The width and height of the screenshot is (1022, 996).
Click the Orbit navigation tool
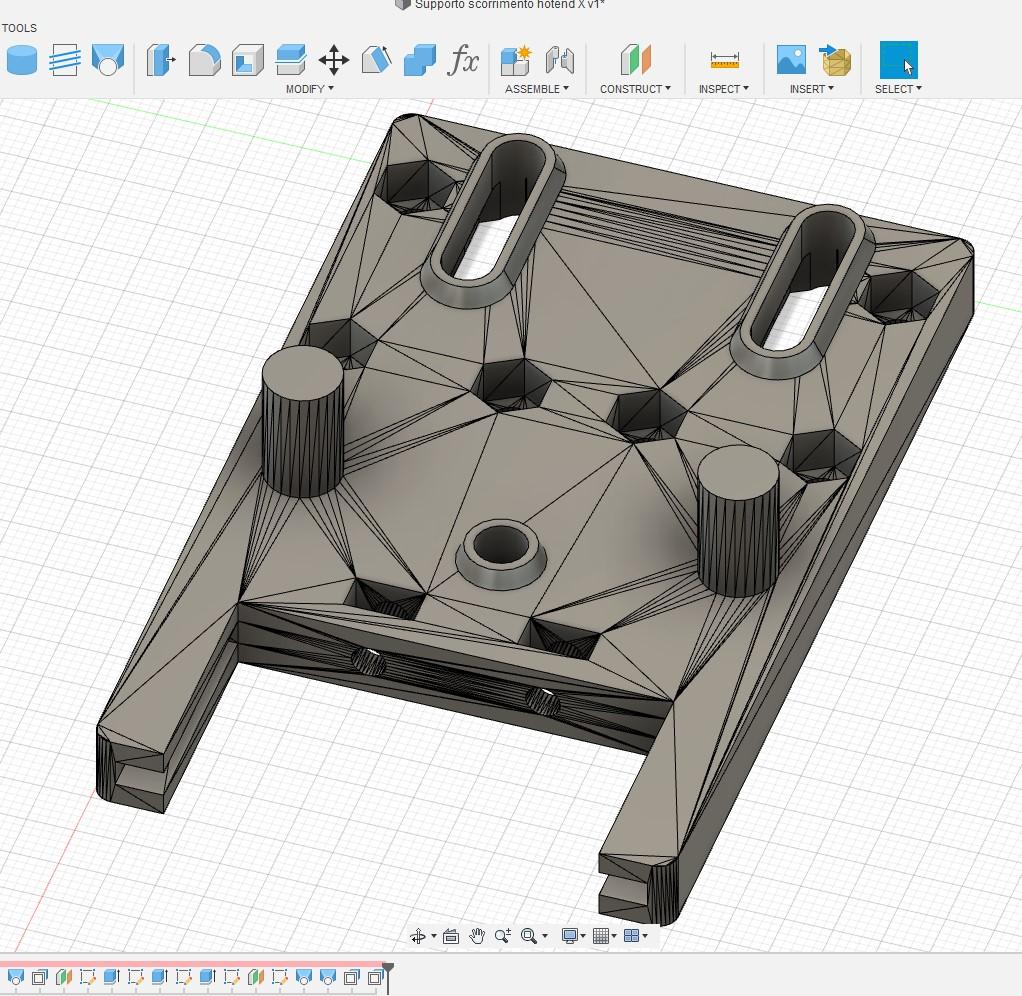(418, 937)
